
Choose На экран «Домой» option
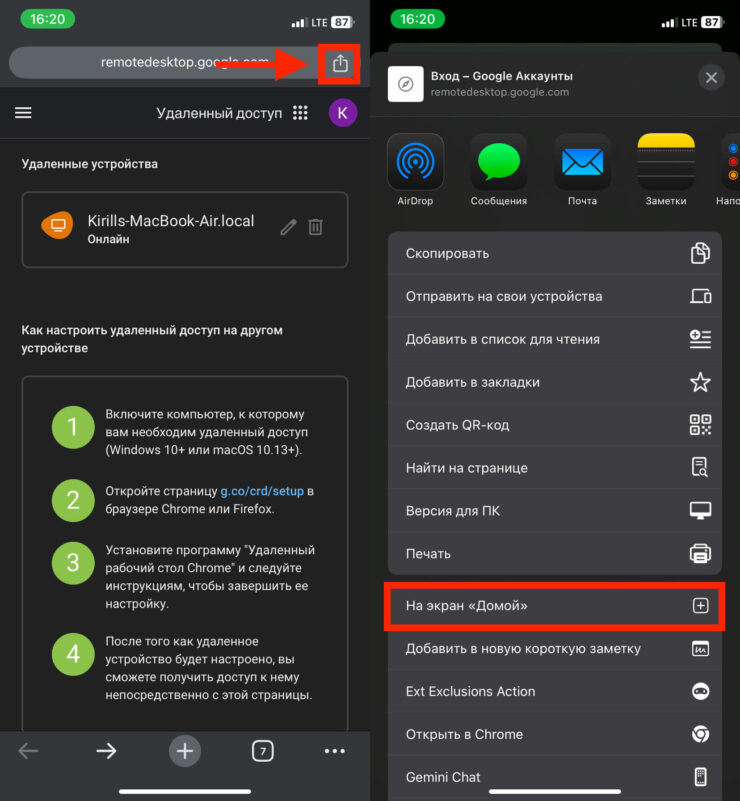[x=555, y=605]
